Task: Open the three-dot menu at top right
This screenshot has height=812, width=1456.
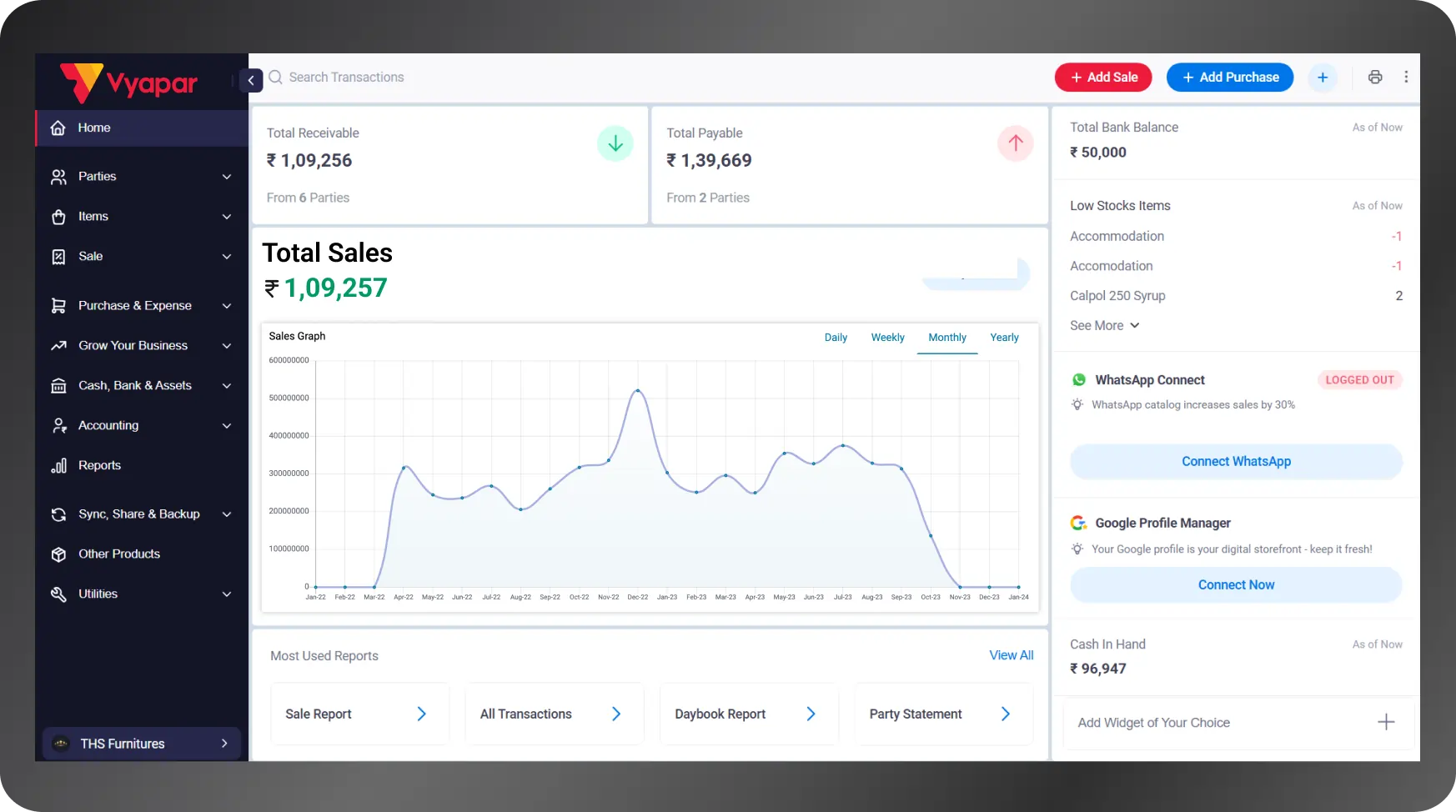Action: tap(1407, 77)
